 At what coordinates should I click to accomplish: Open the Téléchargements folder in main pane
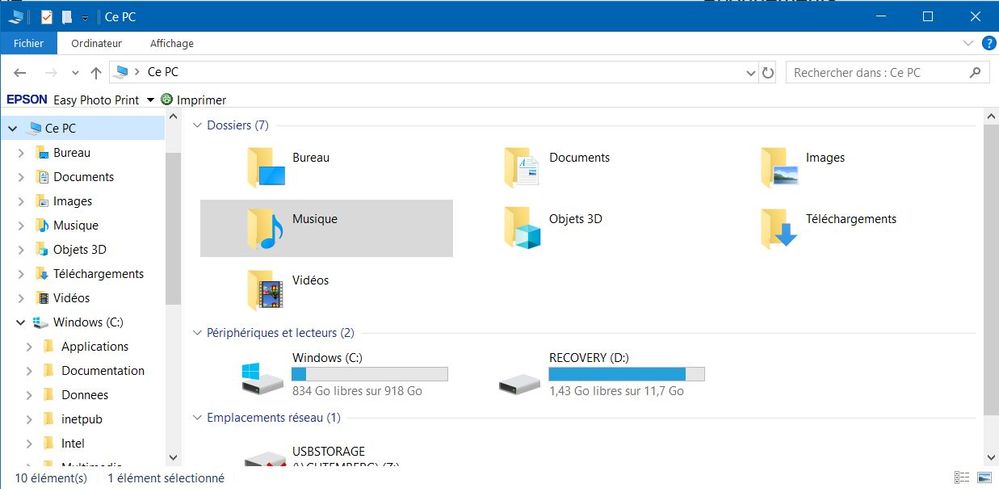(778, 229)
